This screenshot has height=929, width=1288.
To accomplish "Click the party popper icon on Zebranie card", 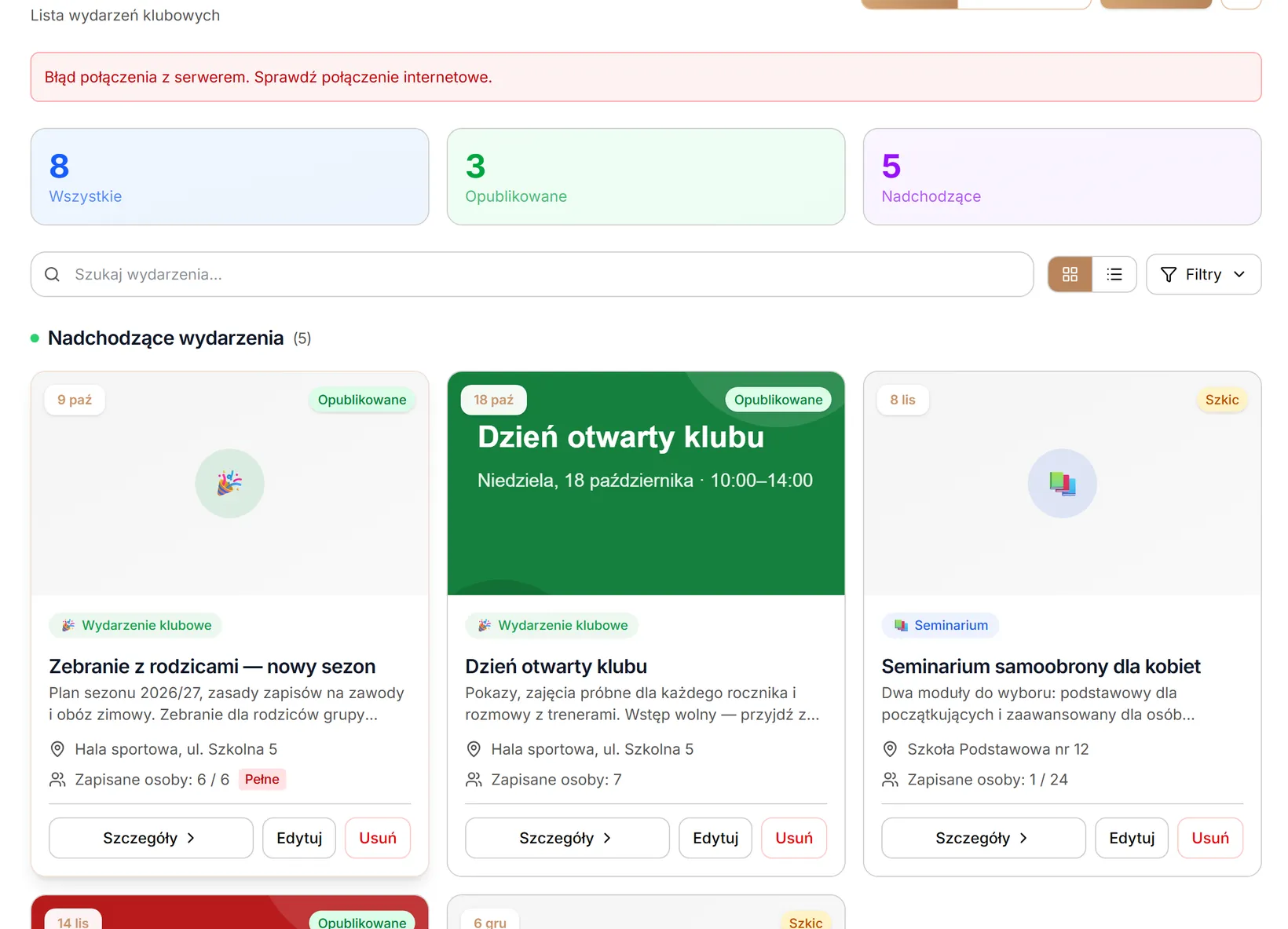I will click(x=229, y=483).
